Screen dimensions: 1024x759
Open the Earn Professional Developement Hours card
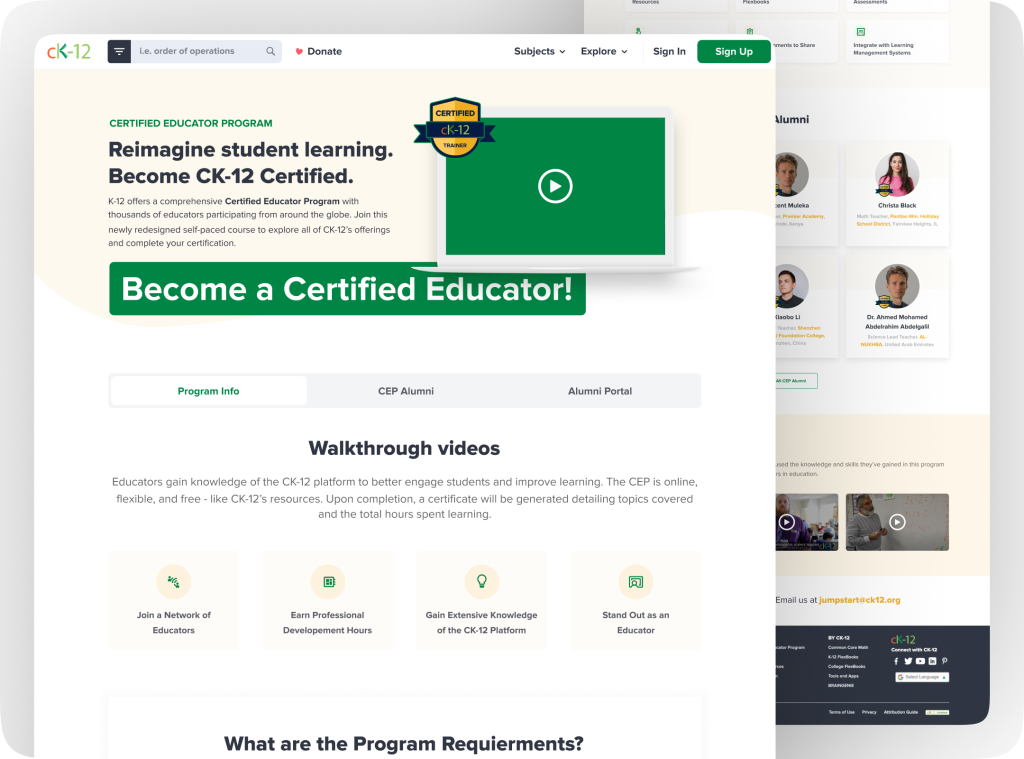click(x=328, y=601)
